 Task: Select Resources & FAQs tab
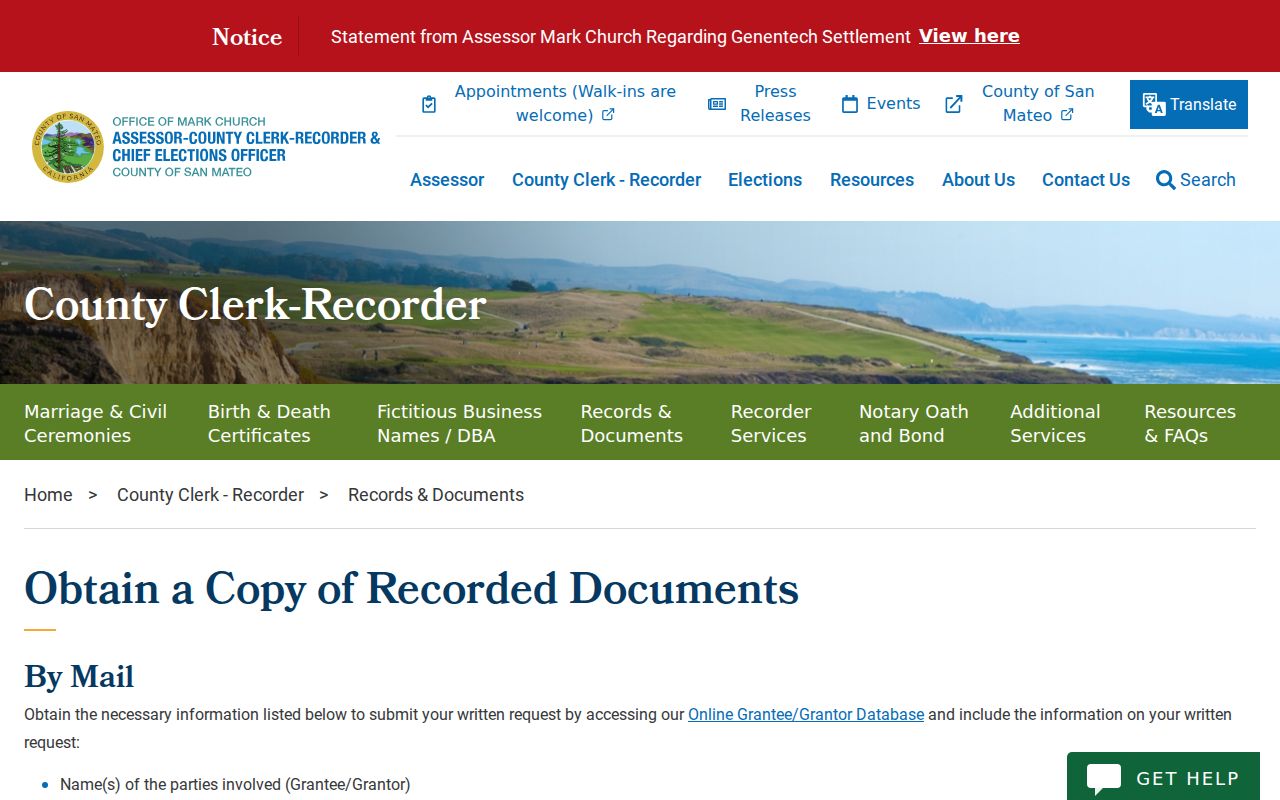click(1190, 423)
